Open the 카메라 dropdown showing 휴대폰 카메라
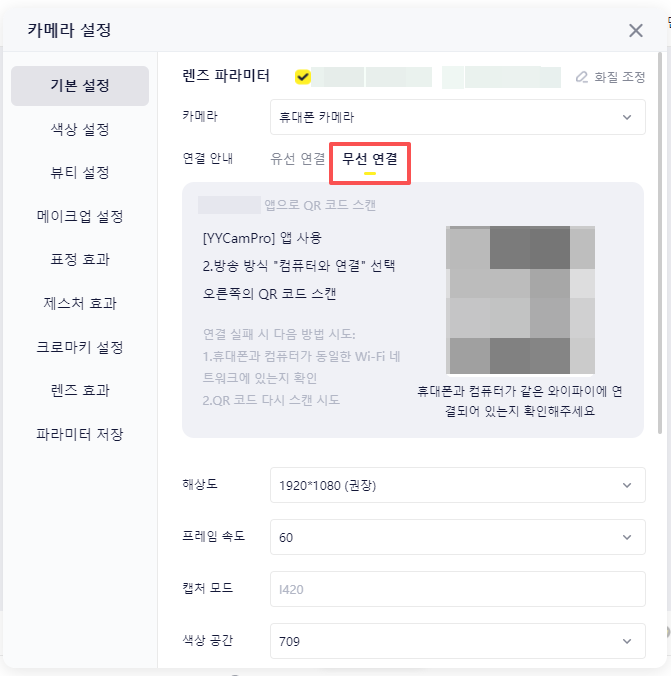Screen dimensions: 671x676 (x=458, y=117)
